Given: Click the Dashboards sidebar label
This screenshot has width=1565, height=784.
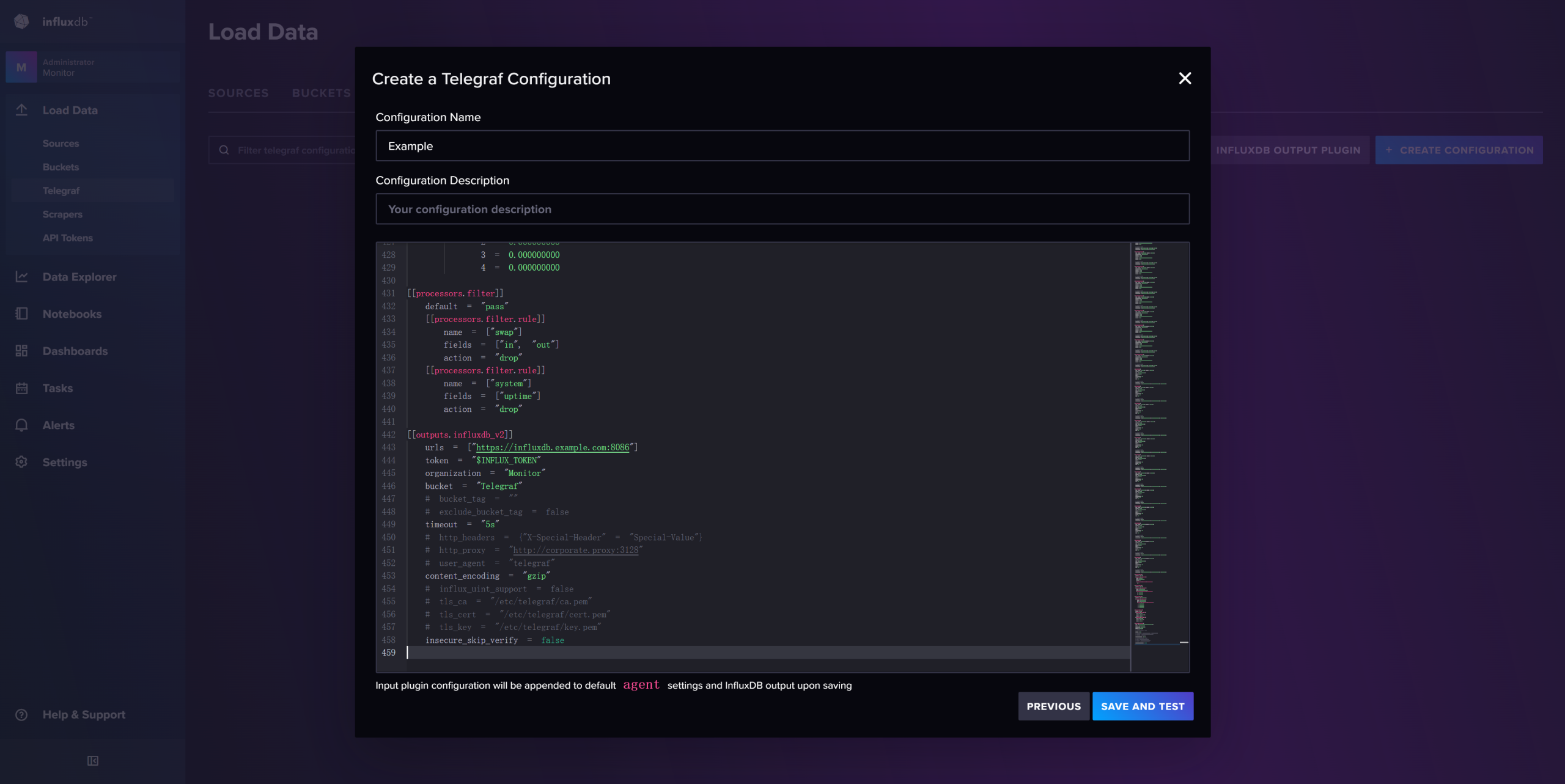Looking at the screenshot, I should tap(75, 351).
